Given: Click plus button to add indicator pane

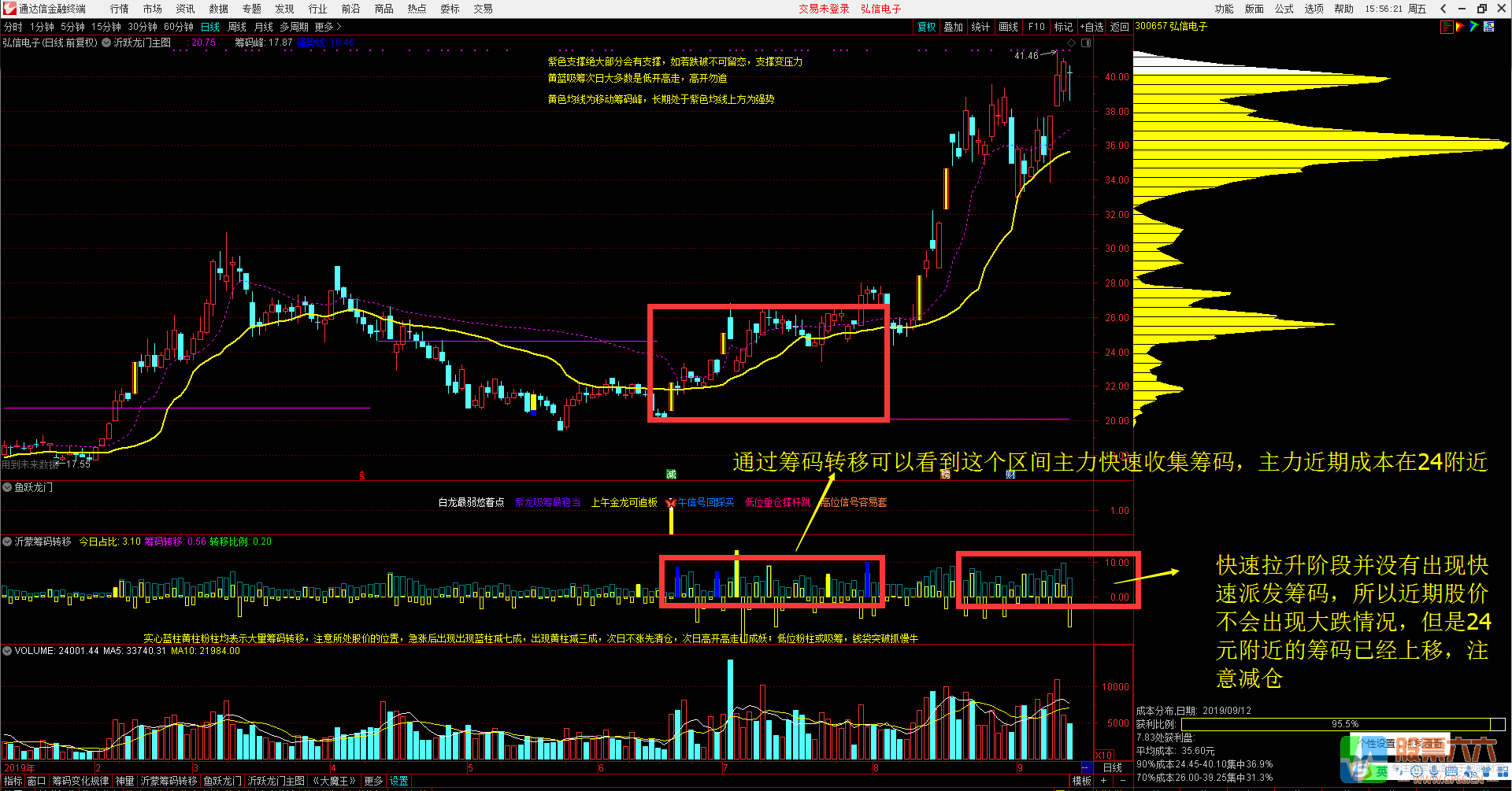Looking at the screenshot, I should coord(1103,781).
